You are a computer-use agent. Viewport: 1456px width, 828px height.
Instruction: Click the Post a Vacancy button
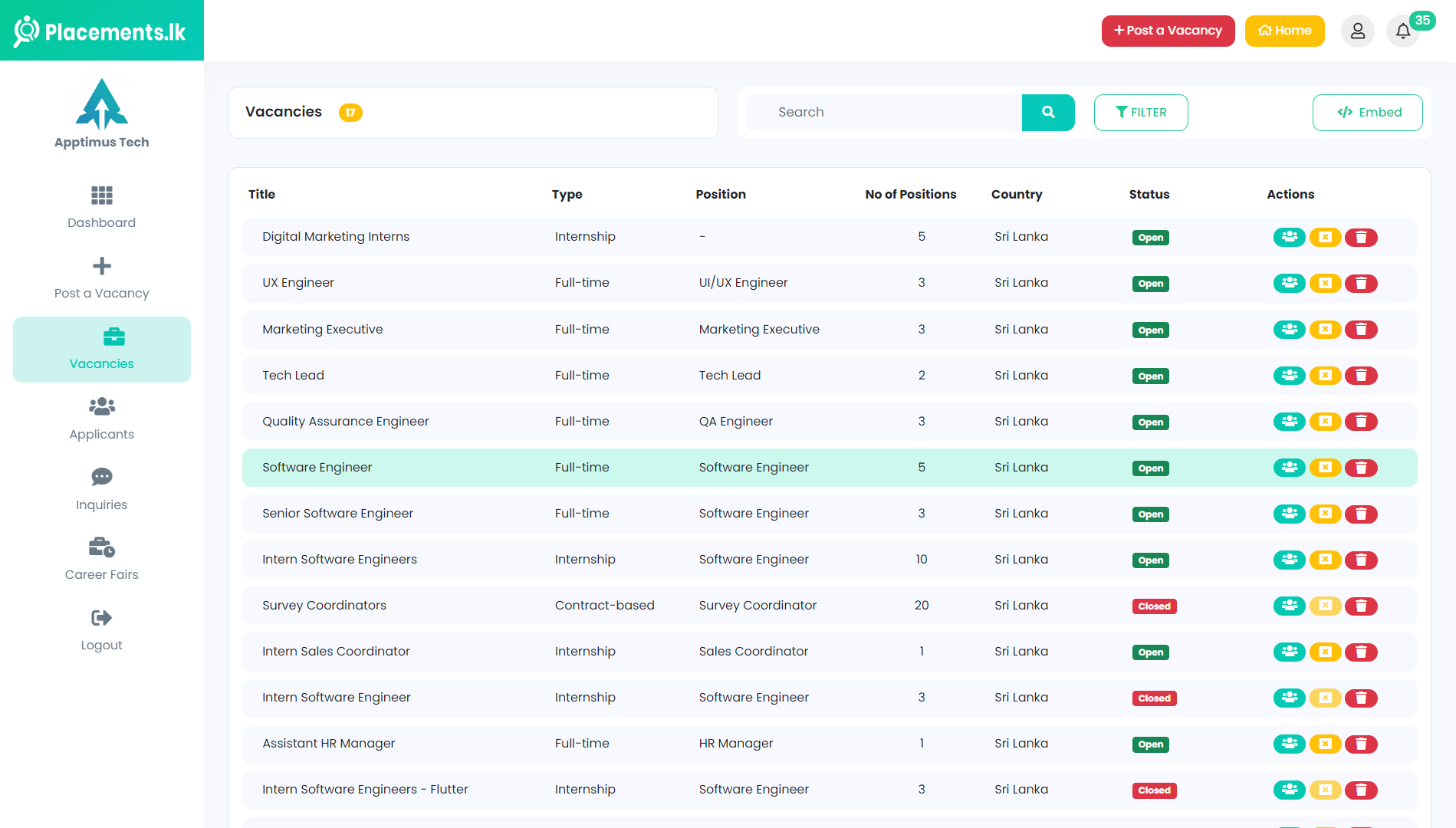click(x=1168, y=31)
